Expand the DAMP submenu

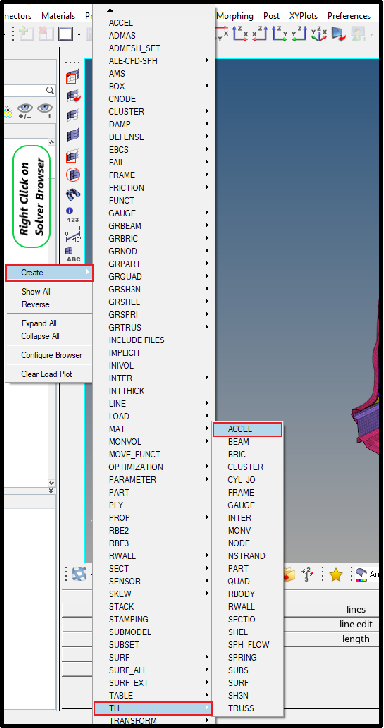click(154, 124)
